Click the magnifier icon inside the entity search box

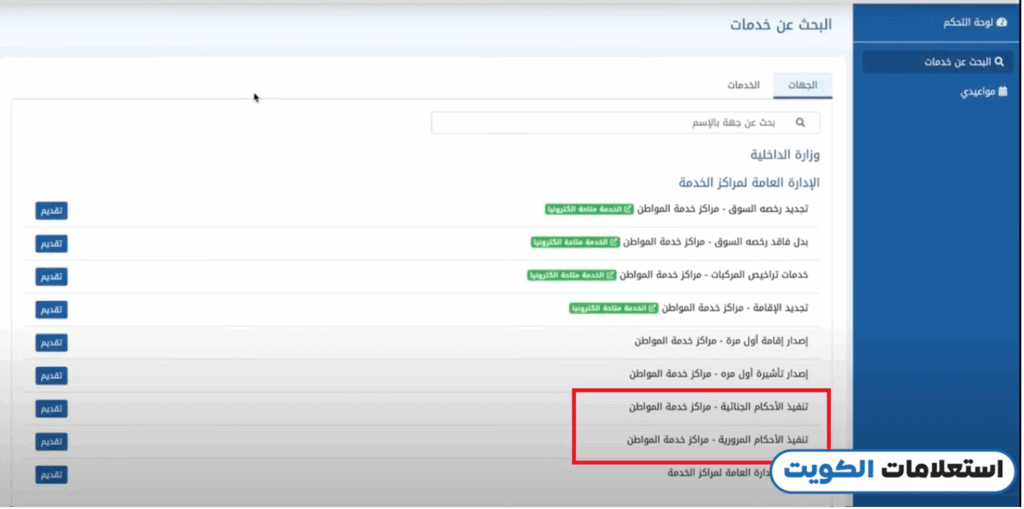[x=800, y=122]
